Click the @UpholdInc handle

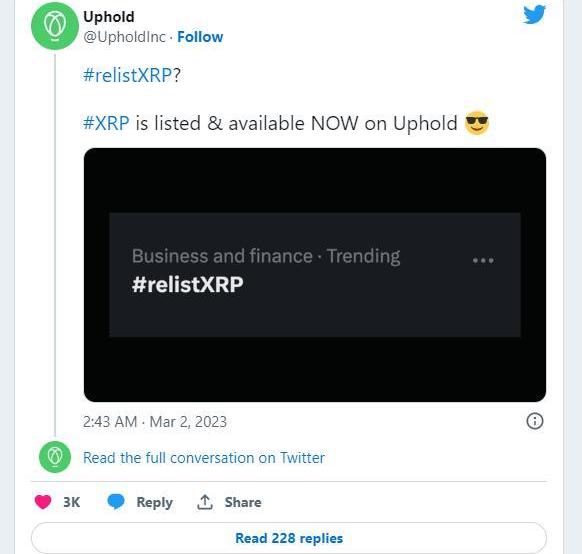point(124,37)
